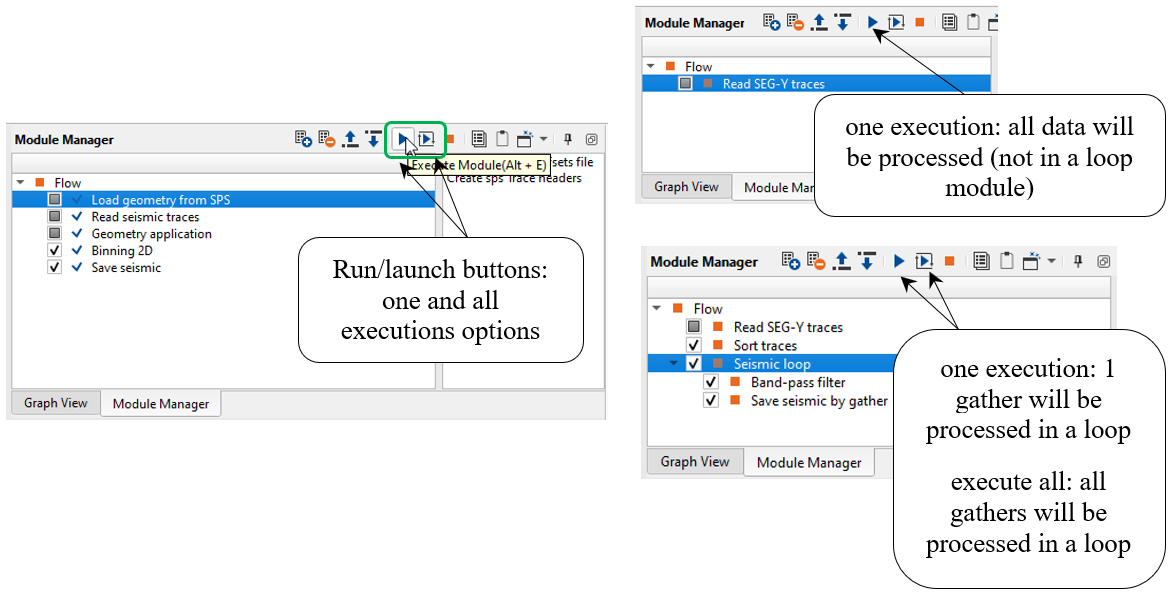This screenshot has width=1171, height=594.
Task: Switch to Graph View tab below Binning 2D flow
Action: (56, 403)
